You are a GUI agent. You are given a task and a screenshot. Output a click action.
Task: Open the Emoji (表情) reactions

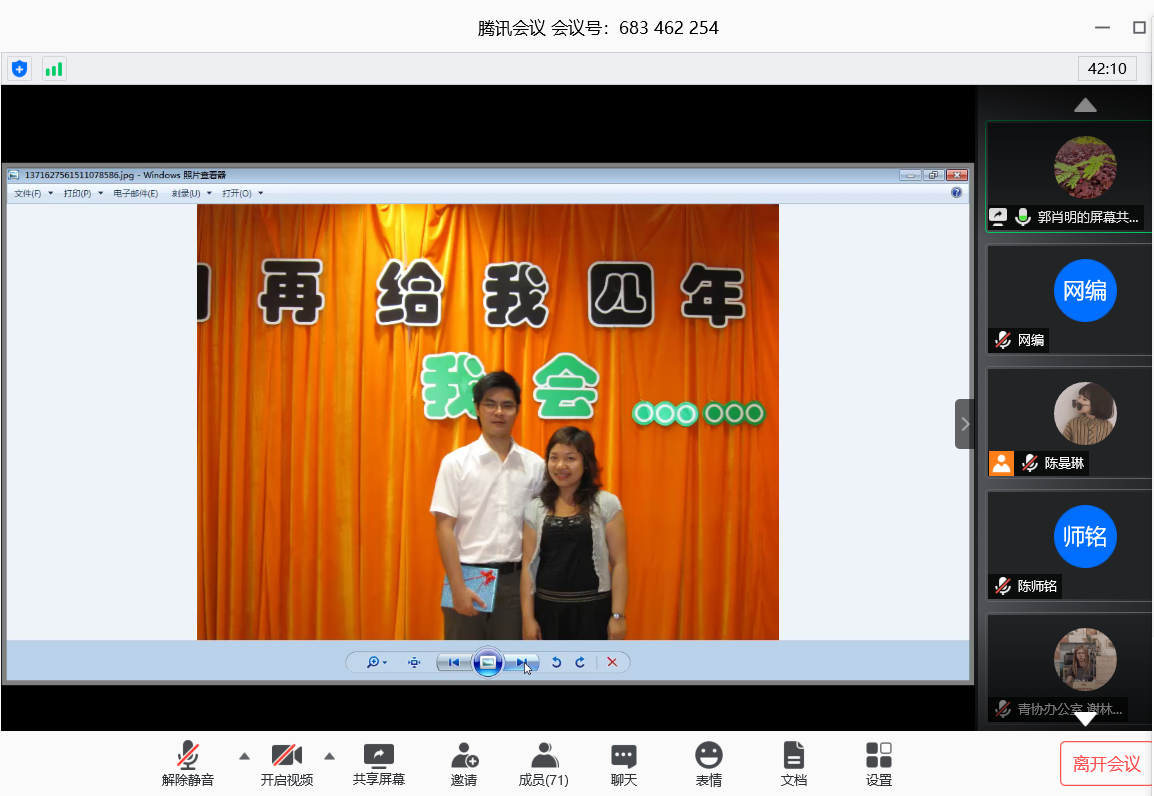tap(709, 764)
